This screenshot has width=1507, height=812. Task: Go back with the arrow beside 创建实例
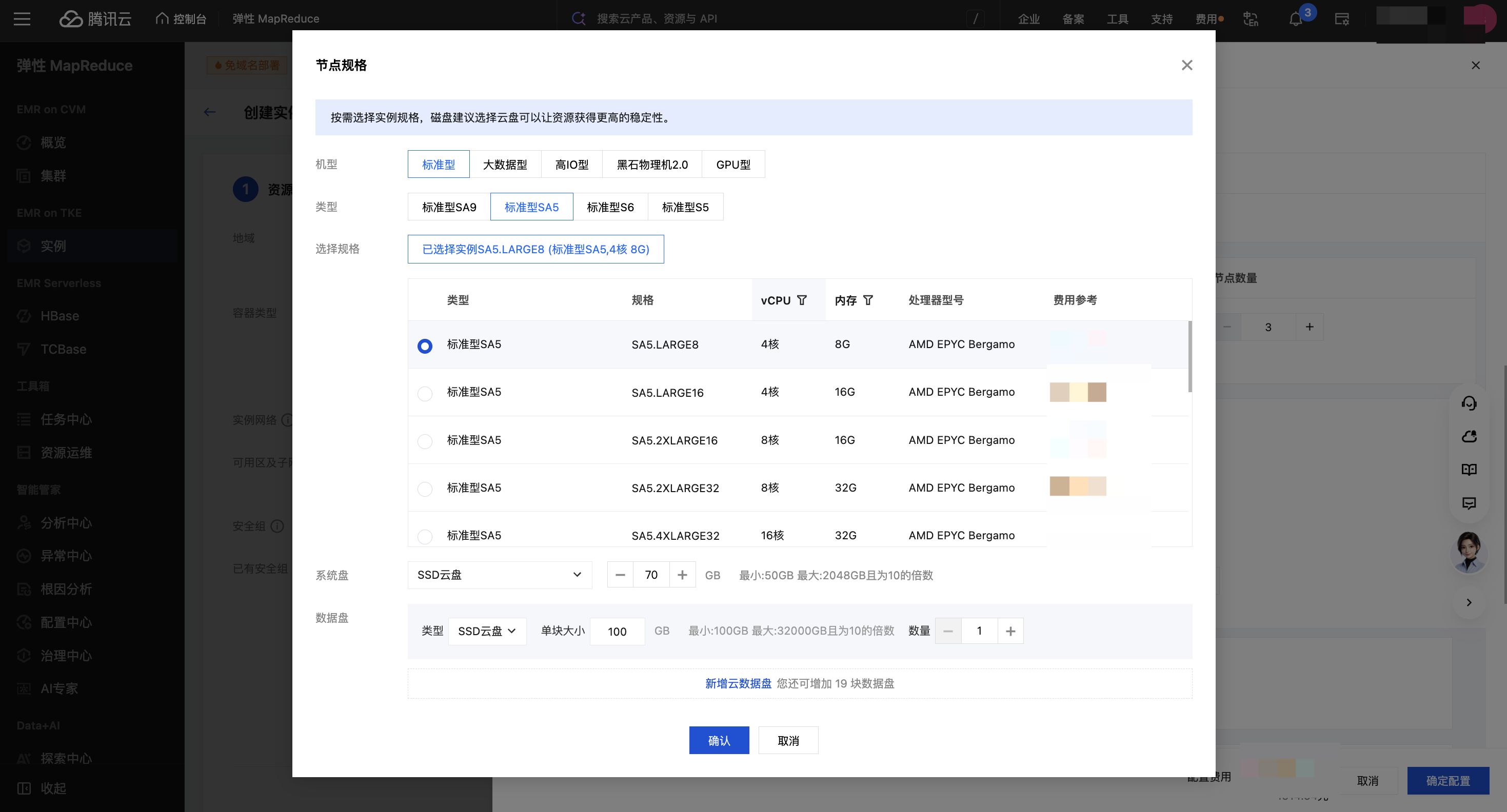click(210, 112)
